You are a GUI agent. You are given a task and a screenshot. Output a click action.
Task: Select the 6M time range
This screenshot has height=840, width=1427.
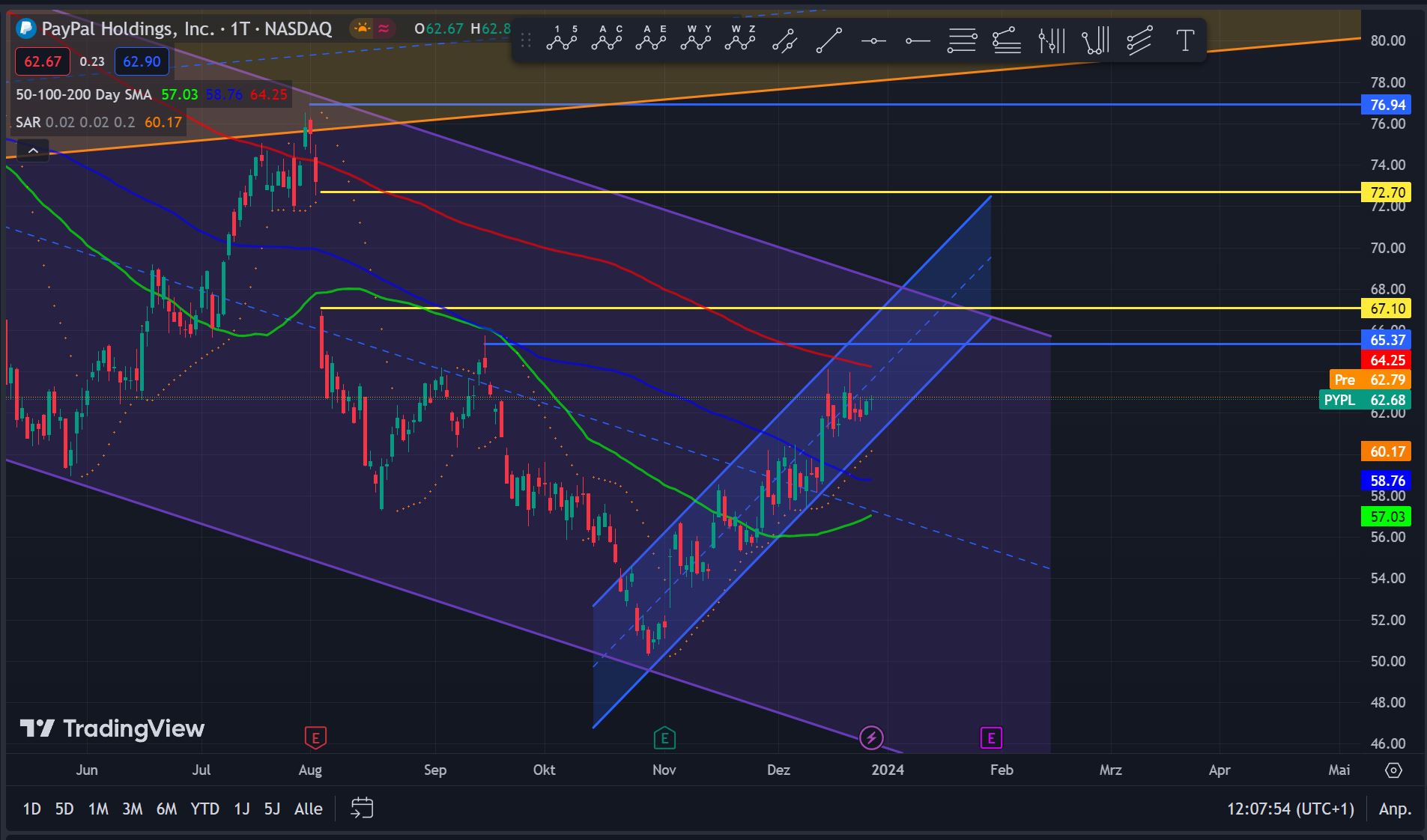pos(166,809)
